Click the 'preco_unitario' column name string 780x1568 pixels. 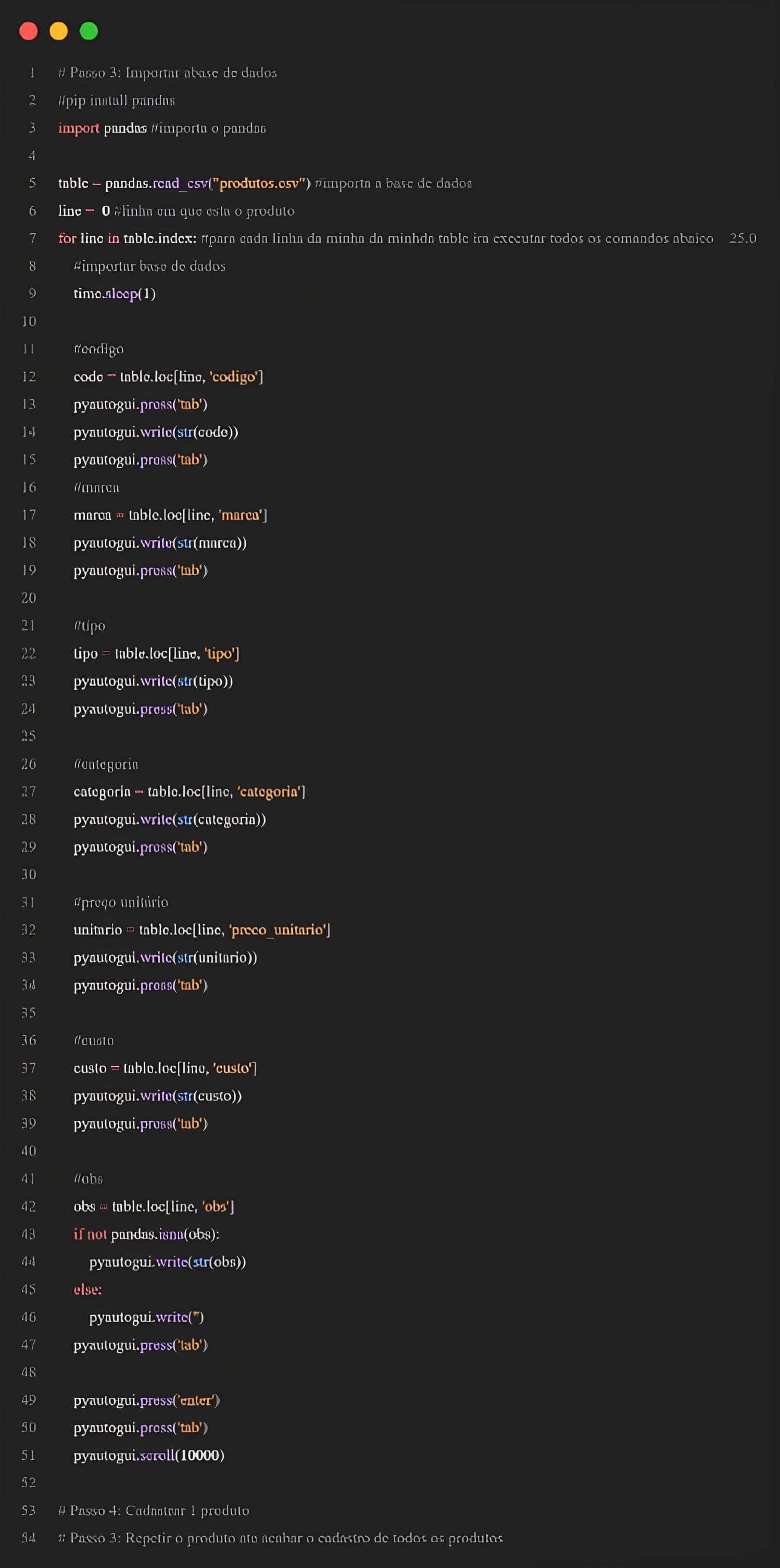click(277, 929)
